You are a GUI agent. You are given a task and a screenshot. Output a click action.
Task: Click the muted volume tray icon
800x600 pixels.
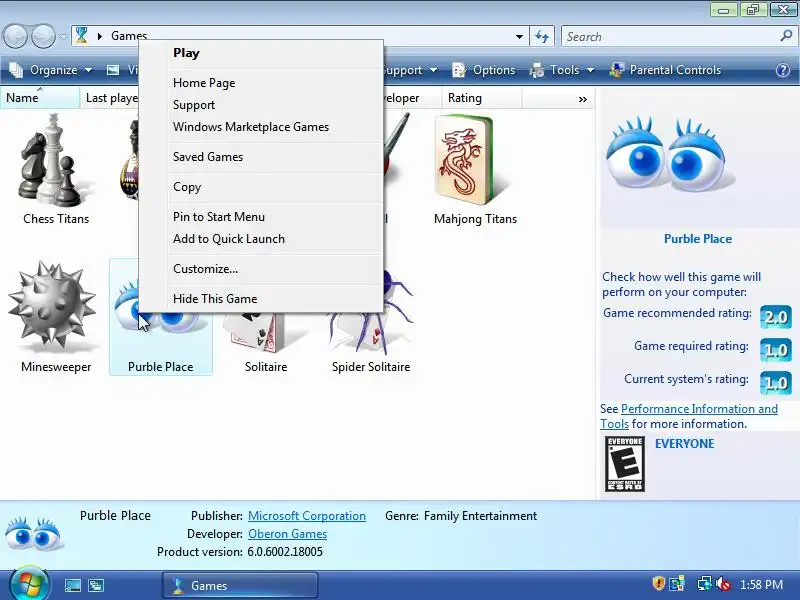click(723, 584)
